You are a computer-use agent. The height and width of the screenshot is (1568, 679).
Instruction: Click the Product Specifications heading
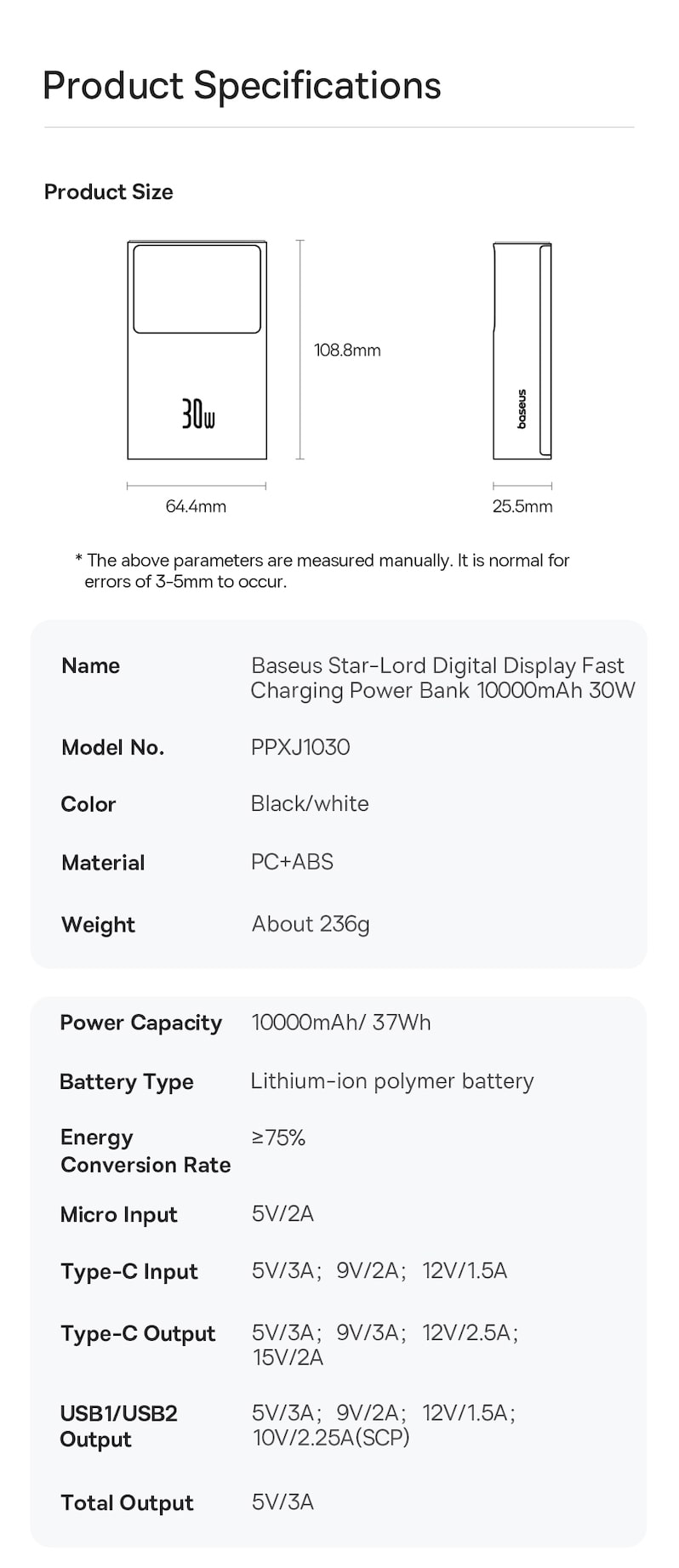pos(242,85)
